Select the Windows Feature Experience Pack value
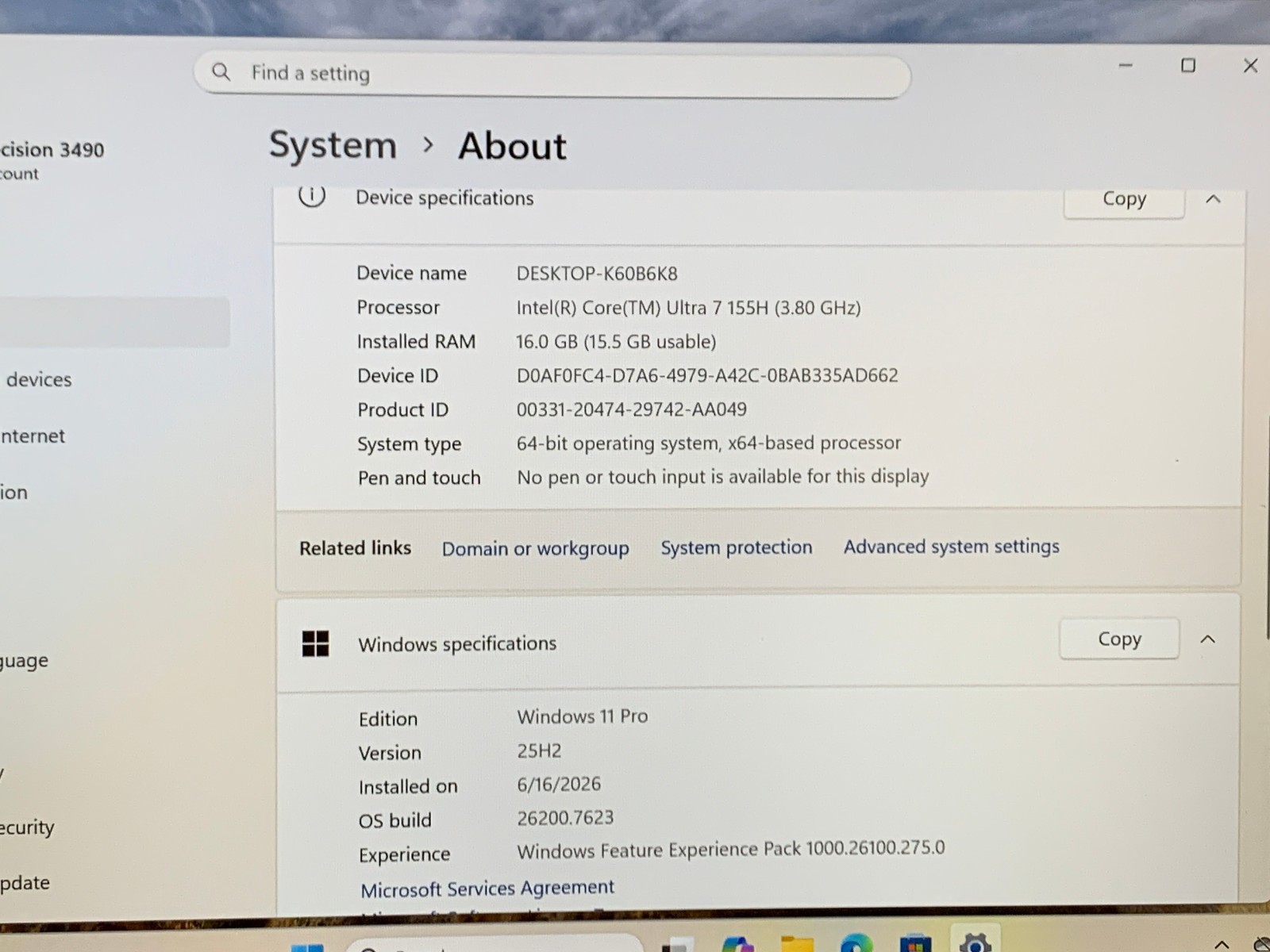The image size is (1270, 952). [731, 850]
